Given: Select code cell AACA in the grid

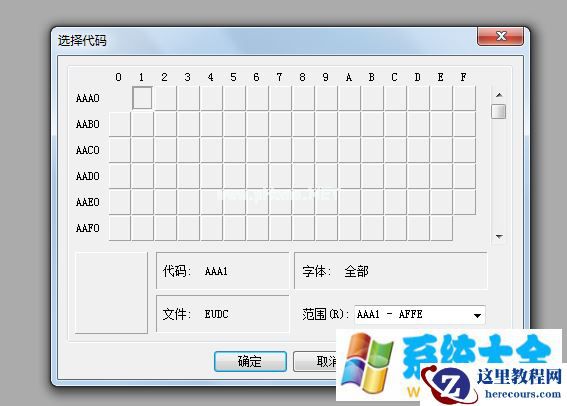Looking at the screenshot, I should point(349,150).
